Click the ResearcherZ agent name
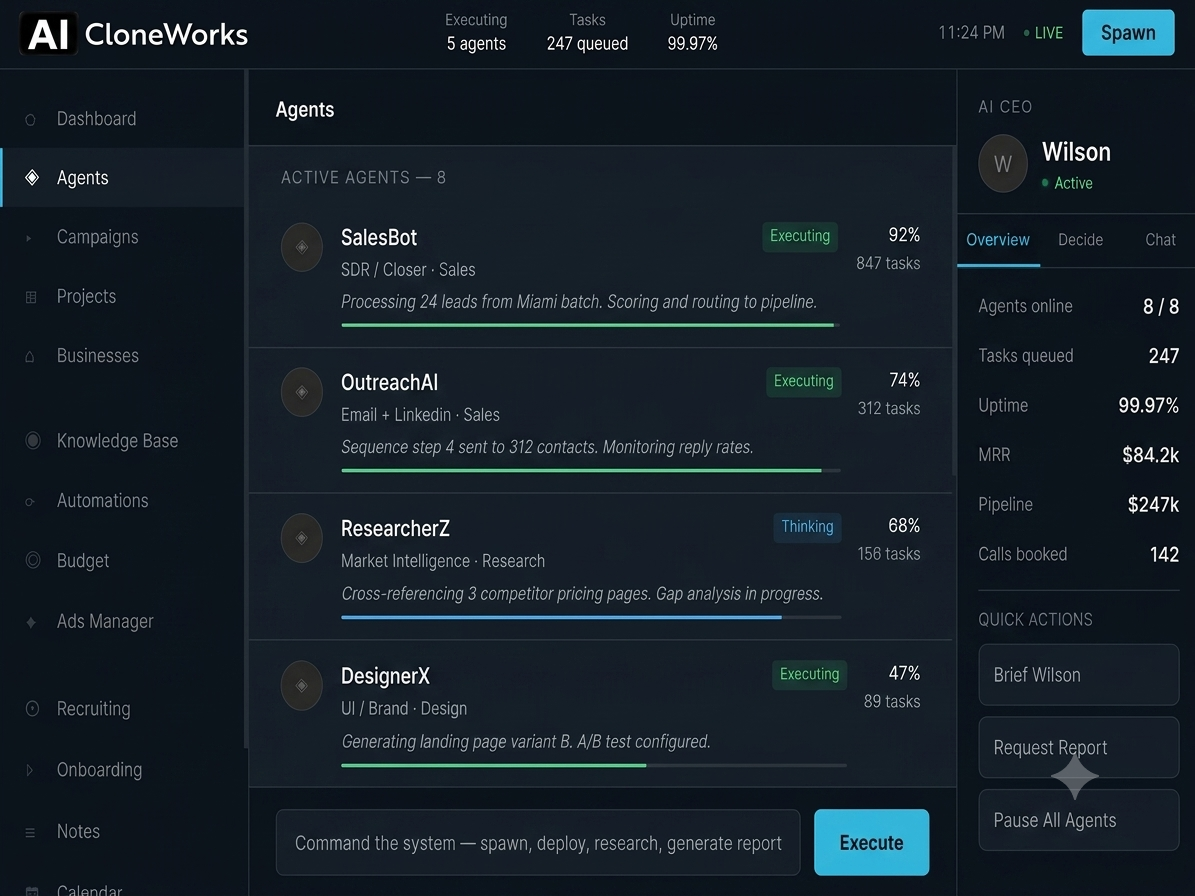Screen dimensions: 1195x896 point(395,529)
